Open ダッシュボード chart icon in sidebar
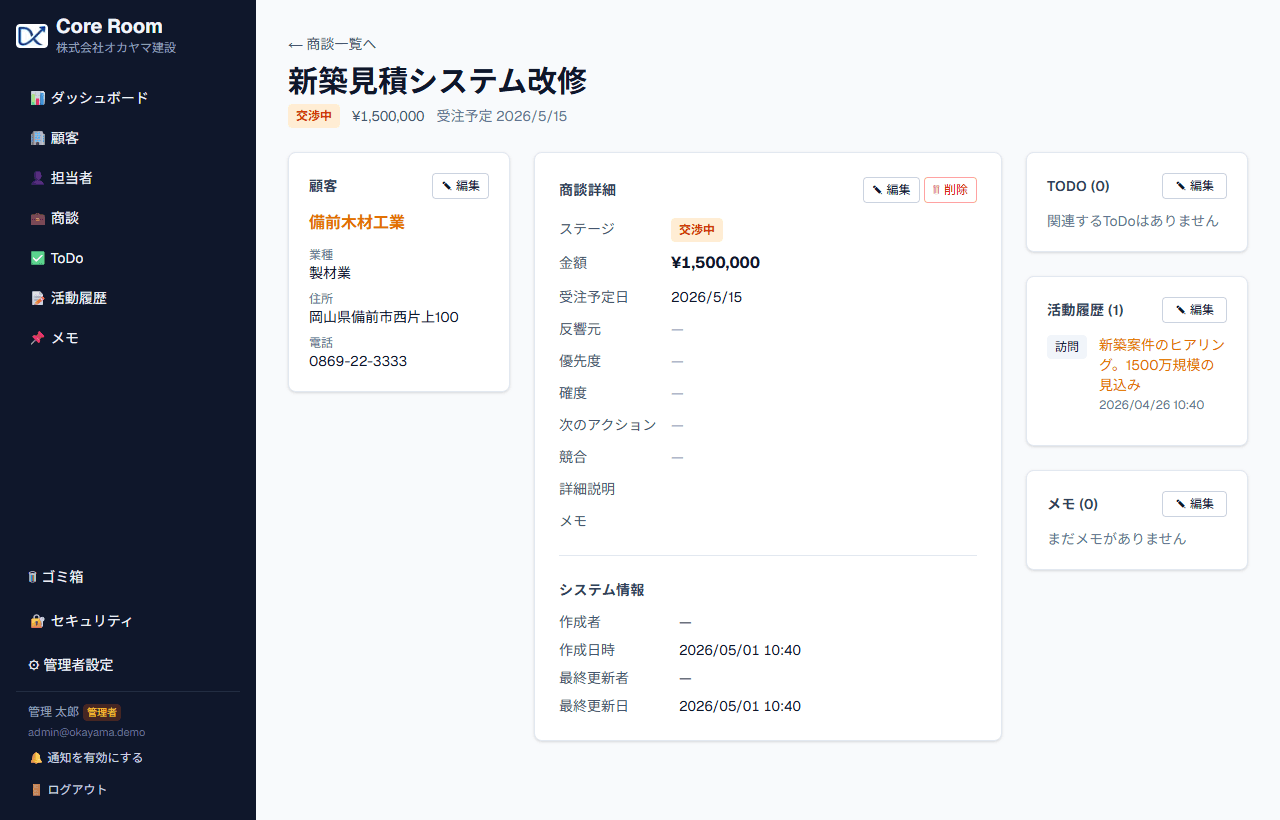The height and width of the screenshot is (820, 1280). tap(37, 98)
